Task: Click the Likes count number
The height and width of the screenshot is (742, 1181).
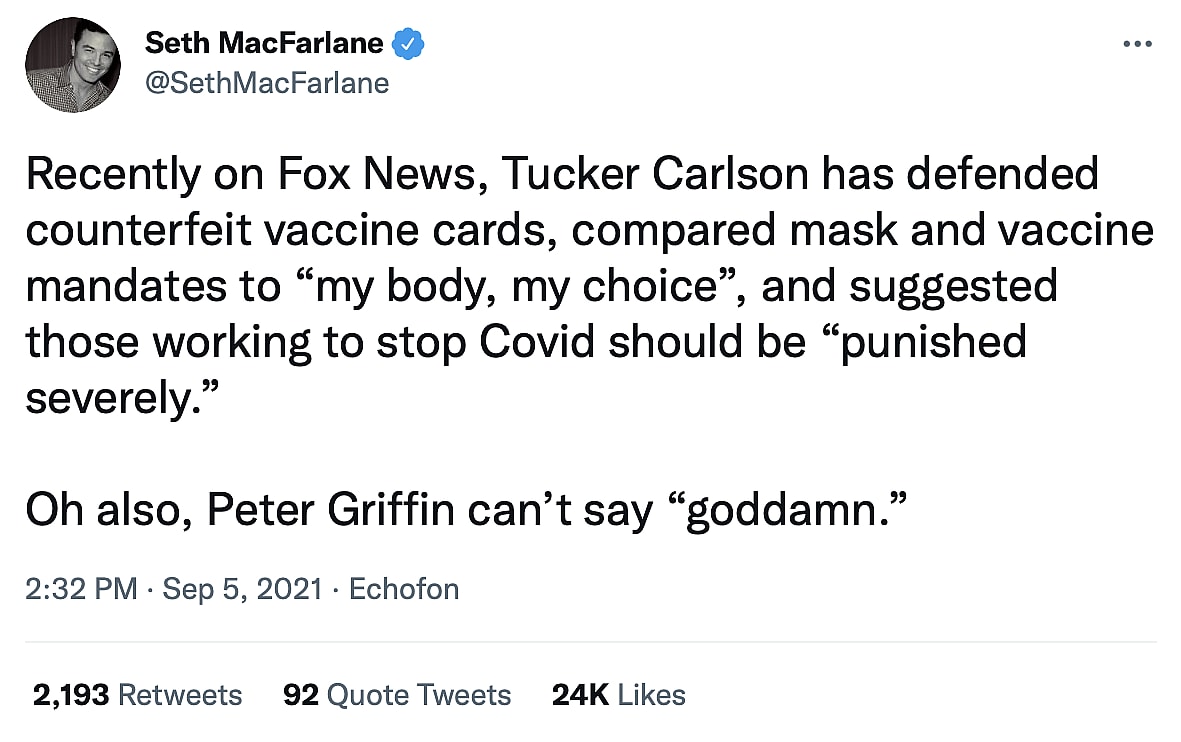Action: click(x=577, y=694)
